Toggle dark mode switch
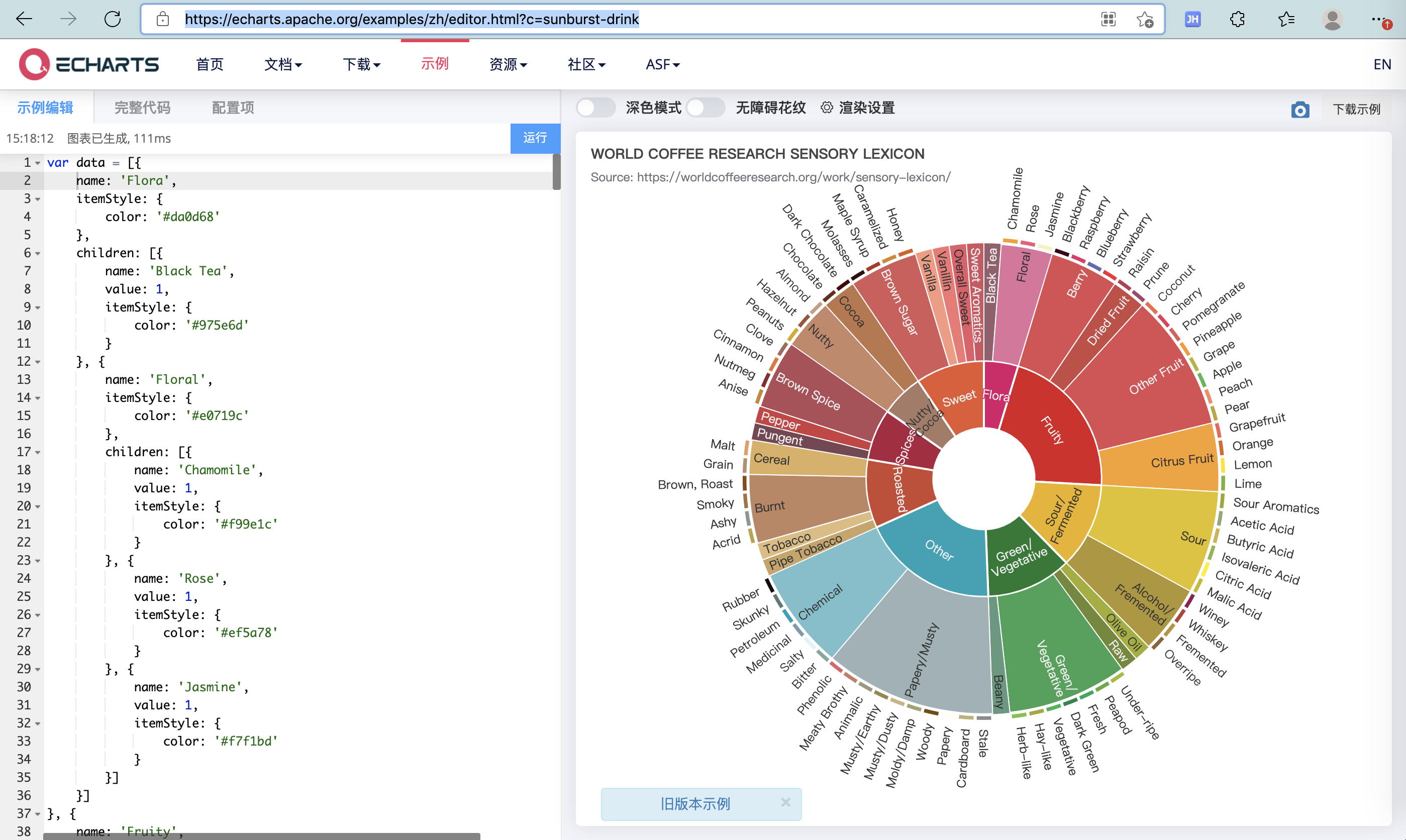1406x840 pixels. point(595,108)
